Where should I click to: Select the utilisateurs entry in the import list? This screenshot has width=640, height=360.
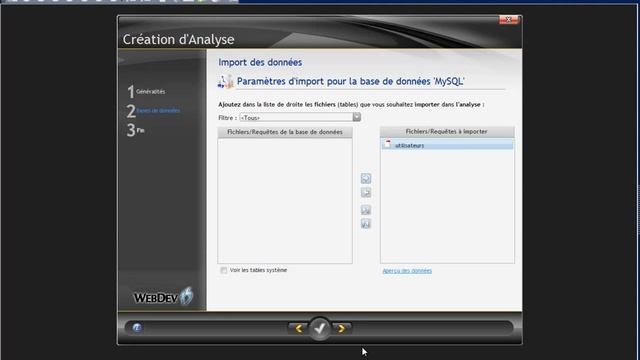tap(447, 145)
